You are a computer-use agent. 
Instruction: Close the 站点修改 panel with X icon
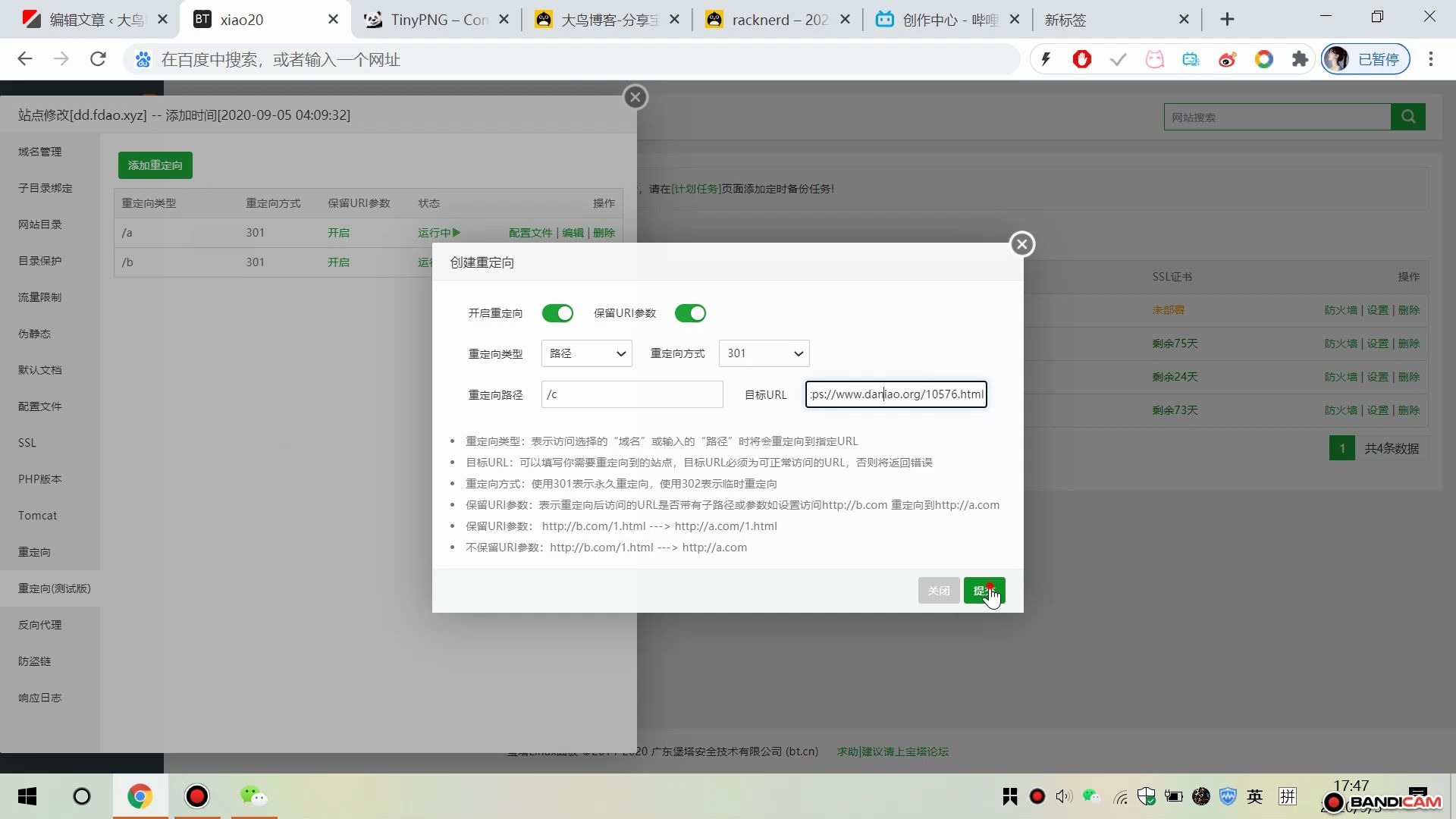pos(635,97)
